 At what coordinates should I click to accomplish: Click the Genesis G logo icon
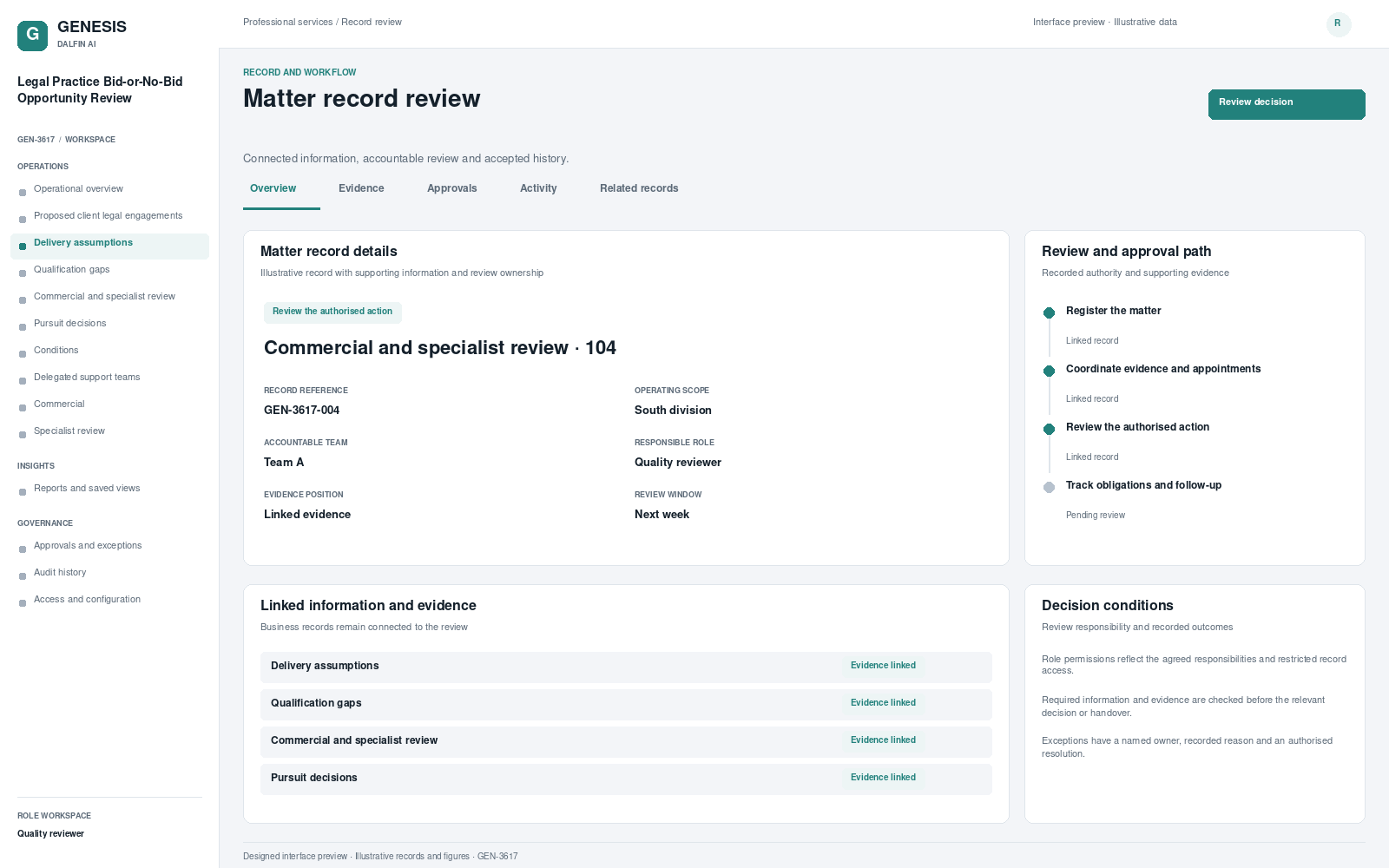pos(32,36)
